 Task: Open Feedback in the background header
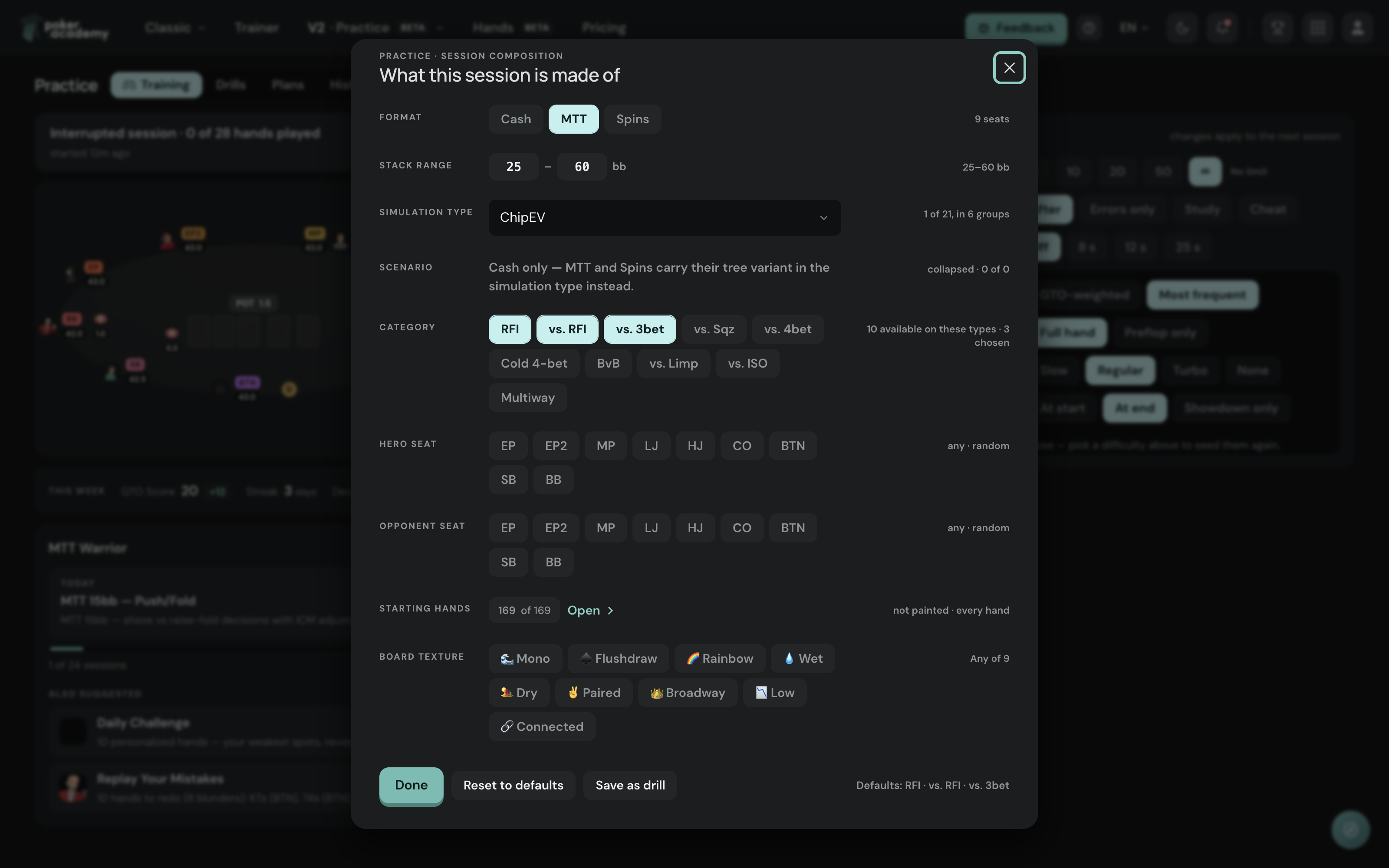pyautogui.click(x=1016, y=27)
